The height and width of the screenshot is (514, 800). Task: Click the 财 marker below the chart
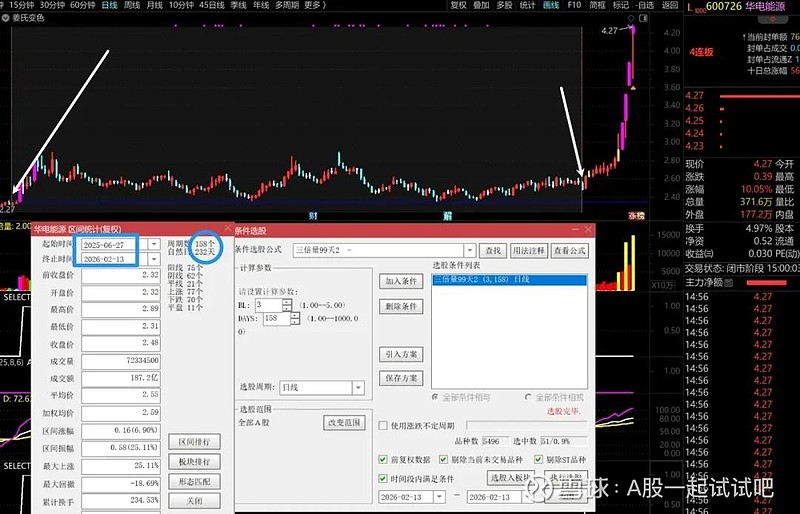[x=313, y=215]
